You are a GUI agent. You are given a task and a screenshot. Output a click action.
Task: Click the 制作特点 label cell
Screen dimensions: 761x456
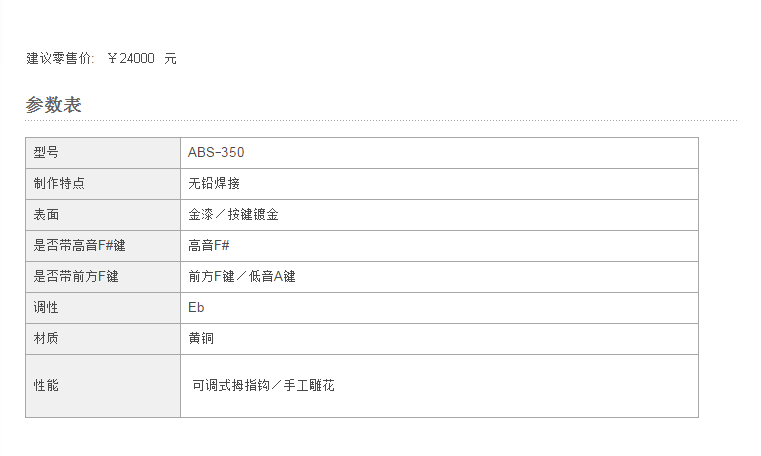tap(103, 184)
